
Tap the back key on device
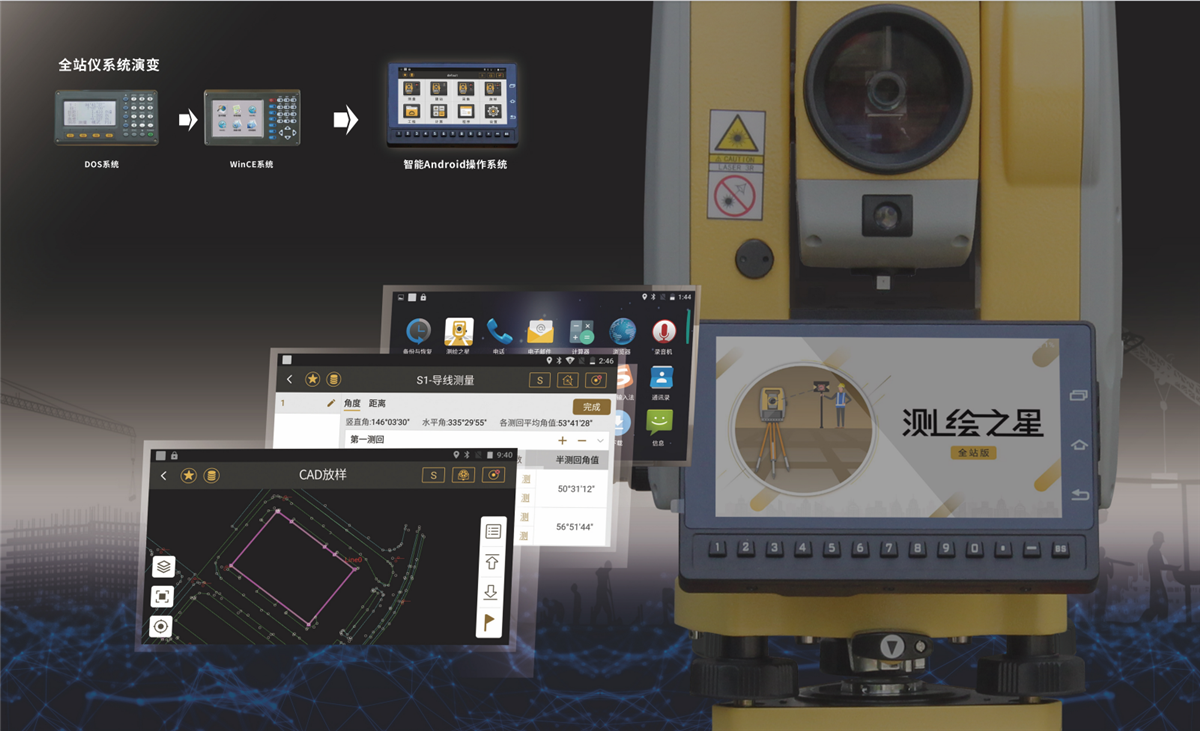click(1080, 495)
